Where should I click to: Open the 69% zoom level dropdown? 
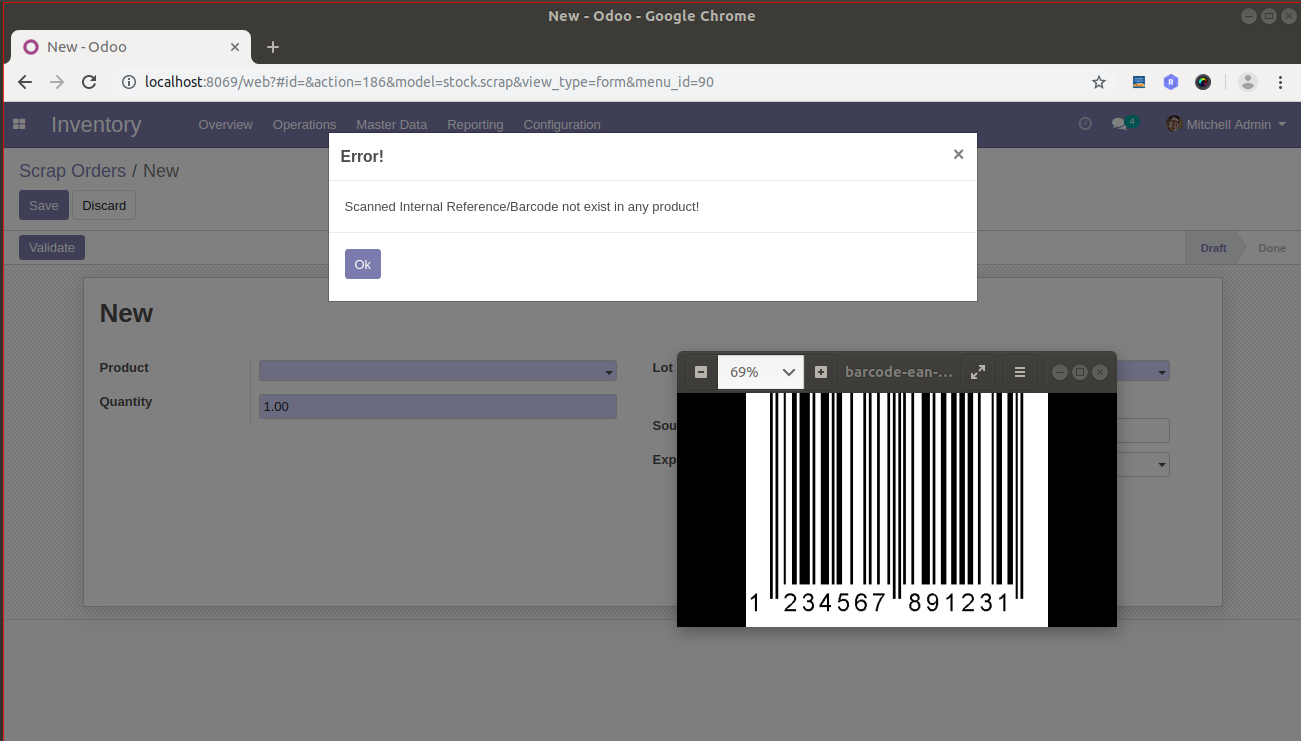coord(761,372)
